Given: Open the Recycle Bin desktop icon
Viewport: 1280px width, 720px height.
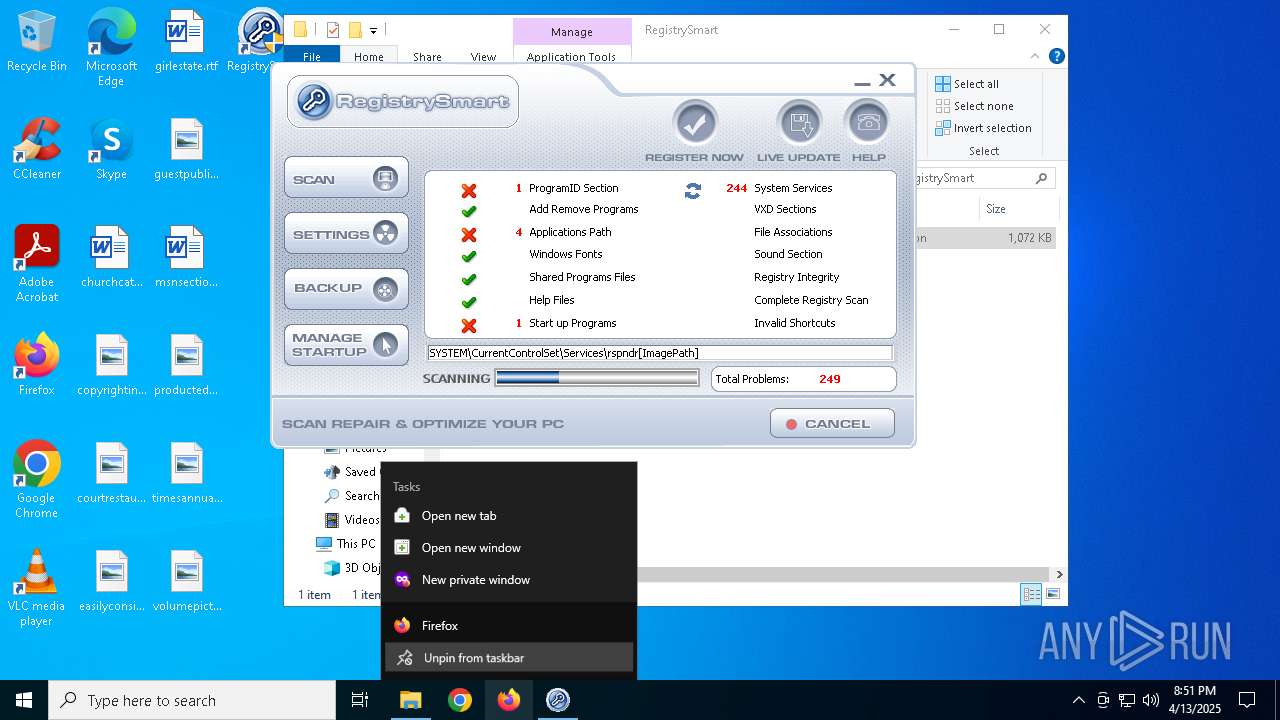Looking at the screenshot, I should coord(37,42).
